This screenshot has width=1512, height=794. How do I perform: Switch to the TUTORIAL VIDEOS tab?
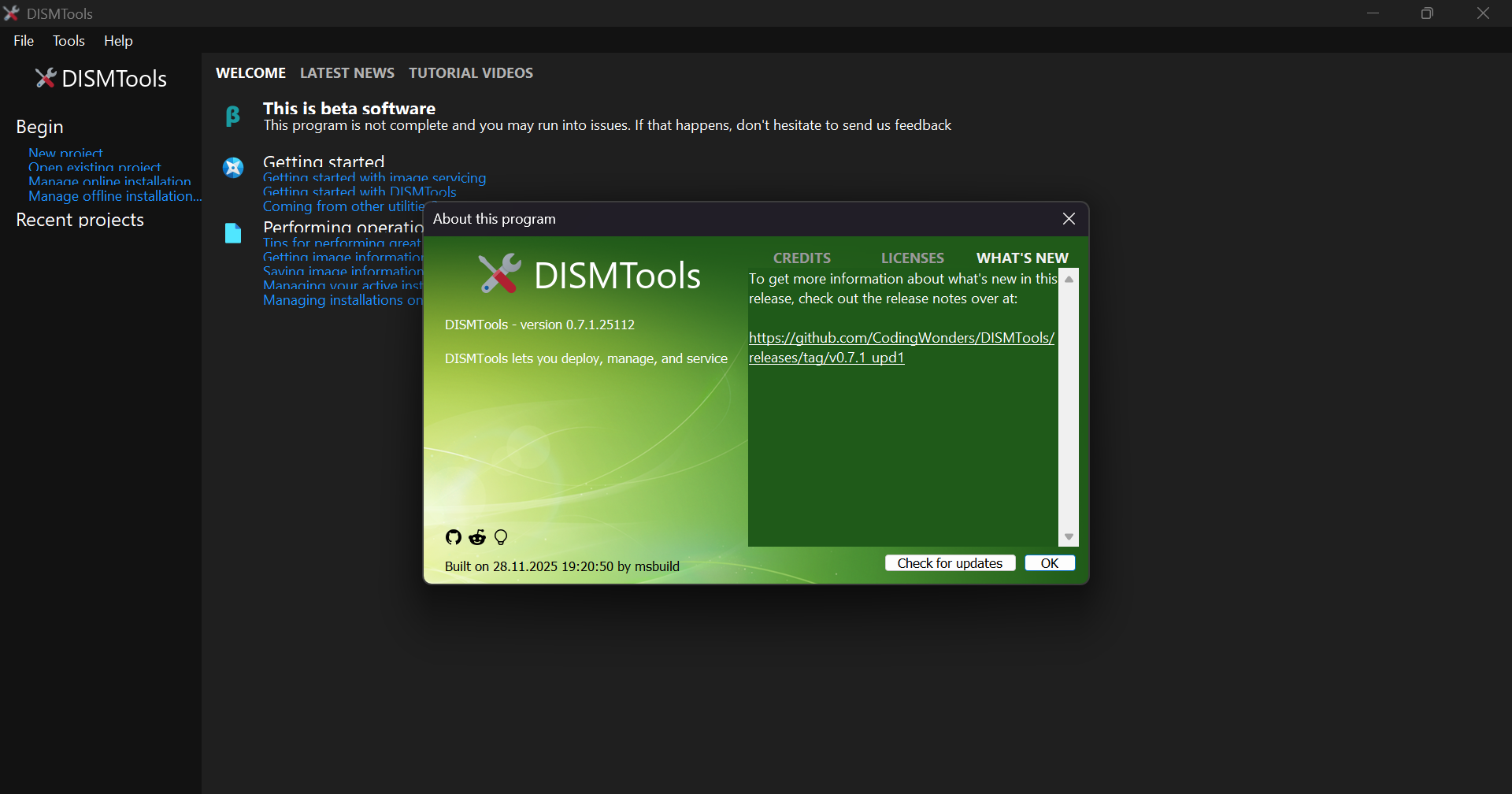click(471, 73)
